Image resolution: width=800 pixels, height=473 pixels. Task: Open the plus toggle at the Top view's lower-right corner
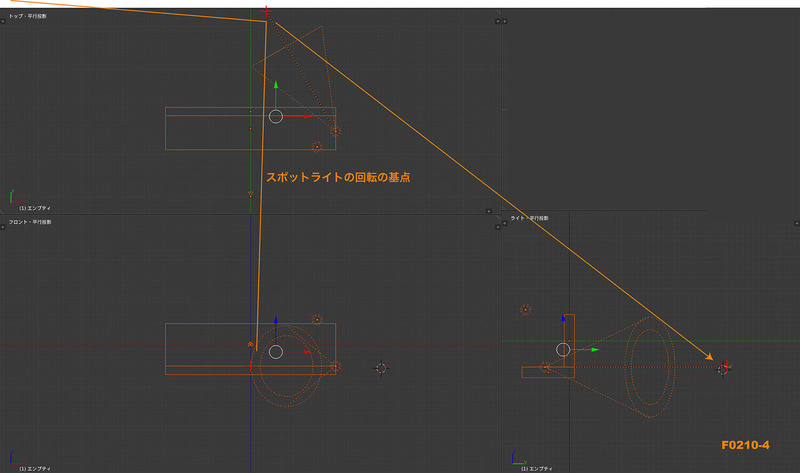pyautogui.click(x=488, y=211)
